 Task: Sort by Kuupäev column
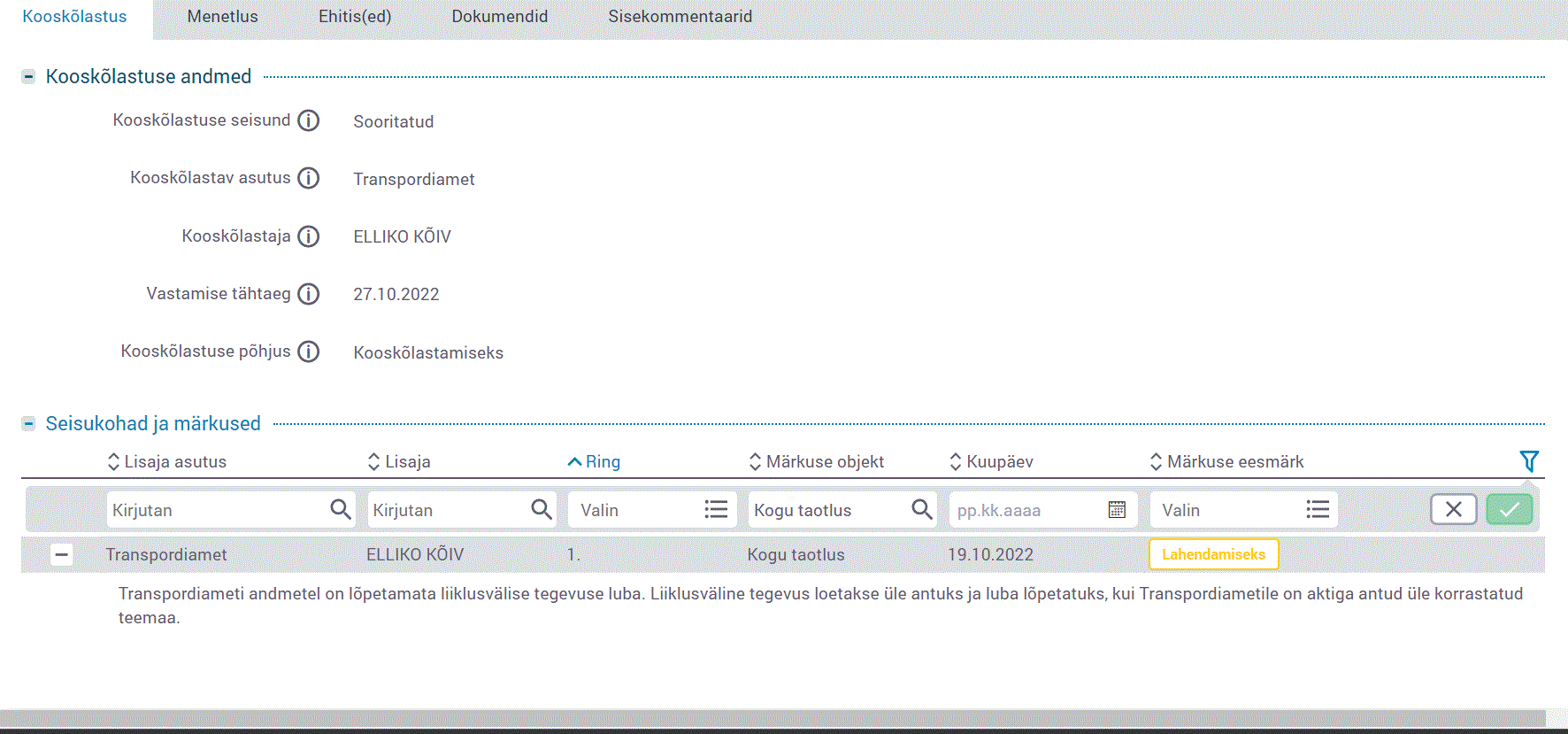(x=991, y=461)
